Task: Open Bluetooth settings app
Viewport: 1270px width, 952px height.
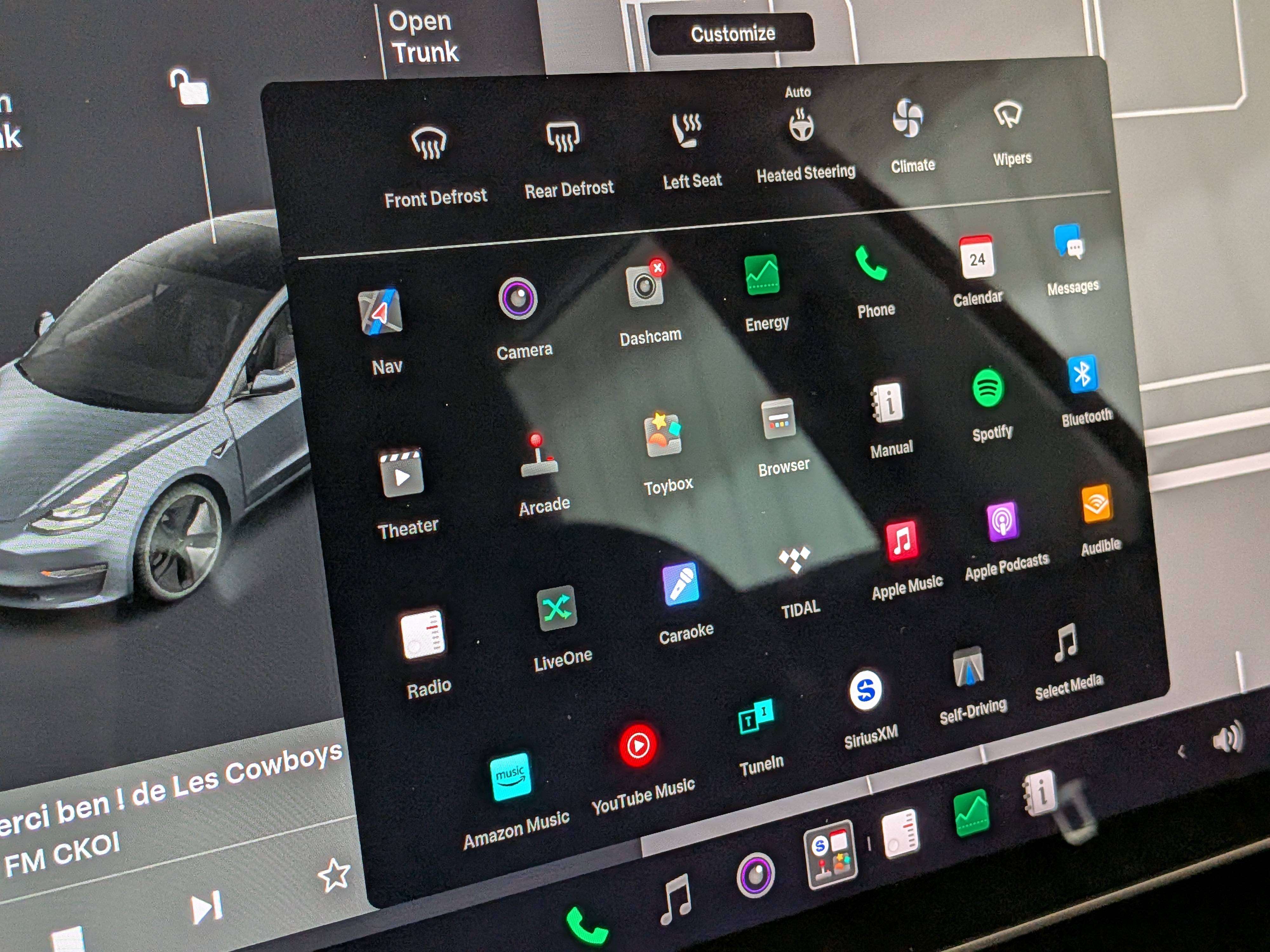Action: click(x=1082, y=375)
